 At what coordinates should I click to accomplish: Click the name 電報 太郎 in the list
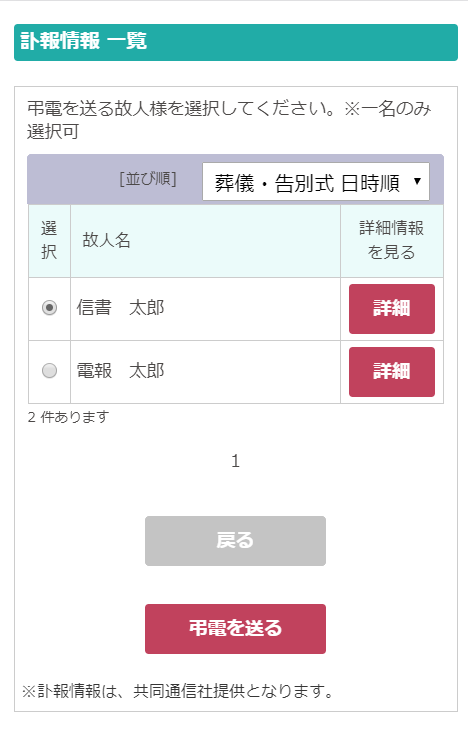120,371
